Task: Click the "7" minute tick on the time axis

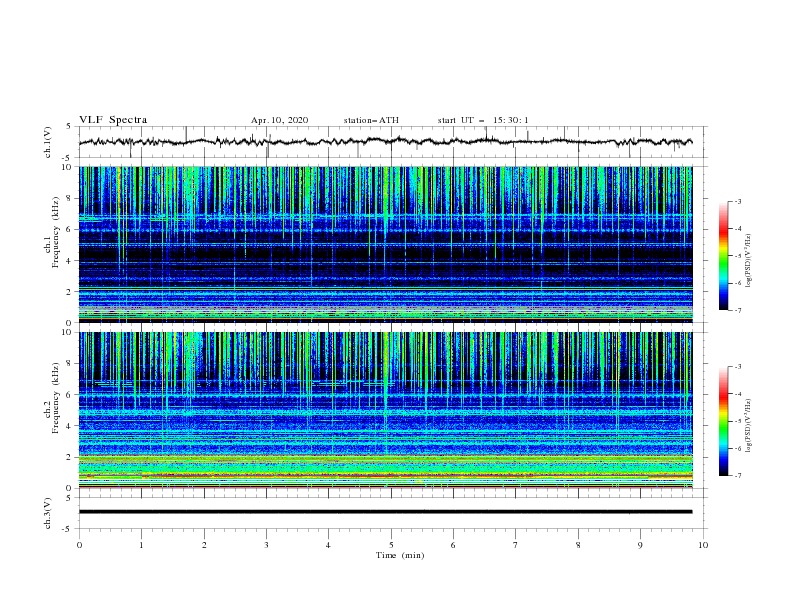Action: (x=516, y=545)
